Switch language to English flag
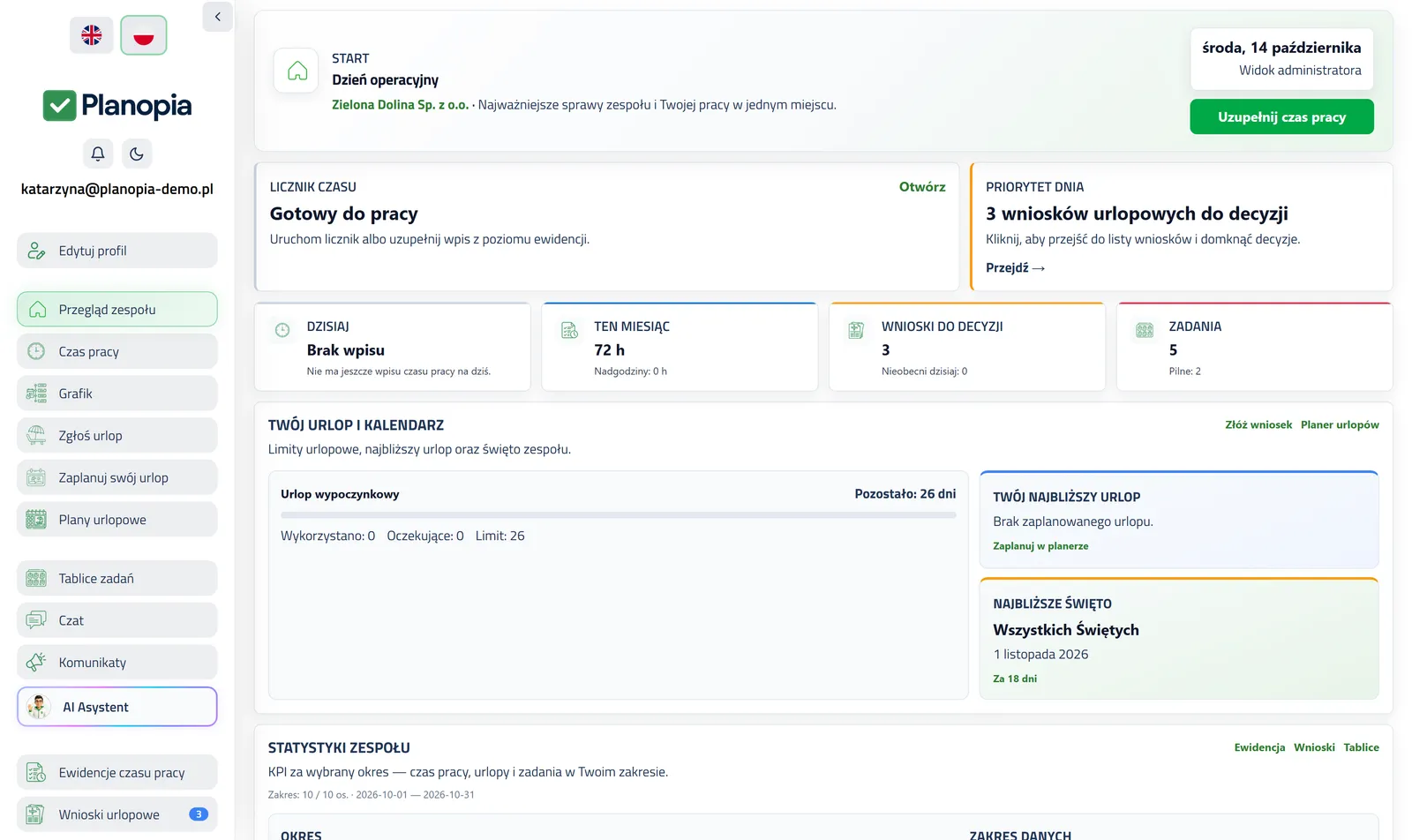The width and height of the screenshot is (1412, 840). pyautogui.click(x=92, y=35)
